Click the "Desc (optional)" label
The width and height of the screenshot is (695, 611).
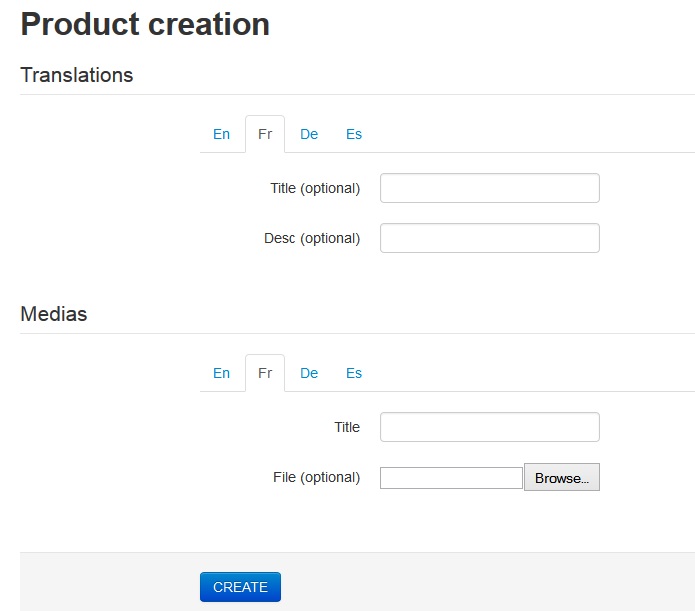(x=312, y=238)
